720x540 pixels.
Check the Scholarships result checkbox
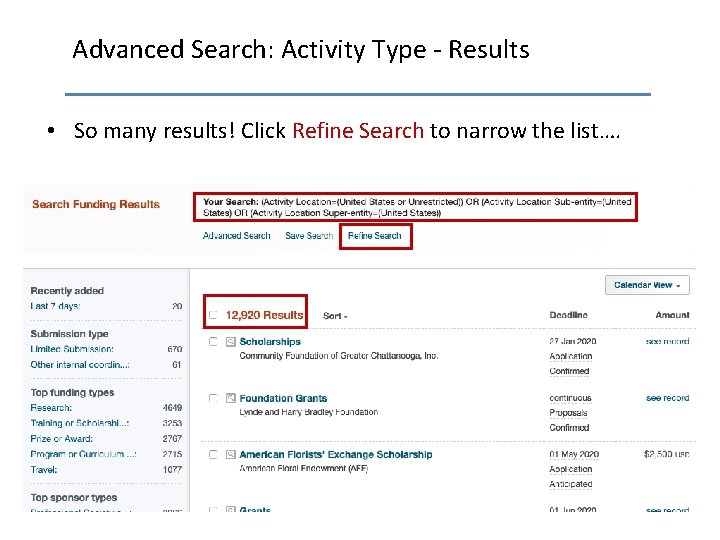coord(213,342)
